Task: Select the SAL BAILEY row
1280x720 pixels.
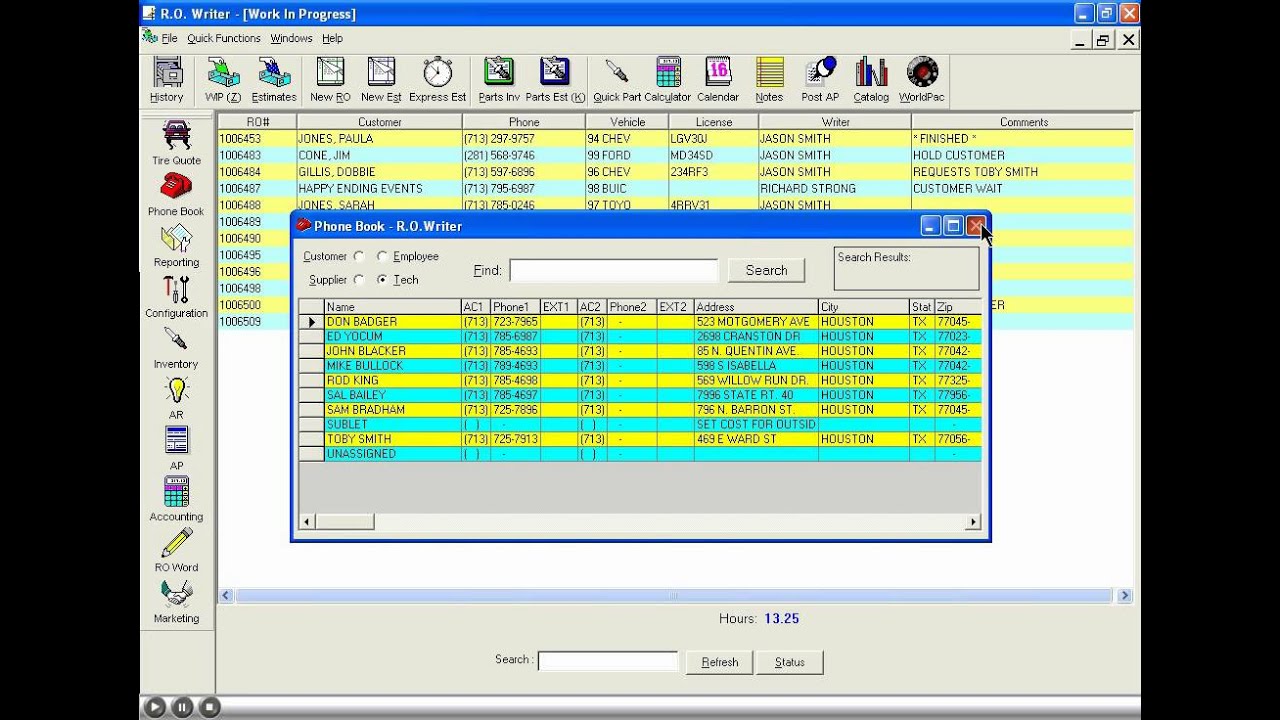Action: tap(639, 395)
